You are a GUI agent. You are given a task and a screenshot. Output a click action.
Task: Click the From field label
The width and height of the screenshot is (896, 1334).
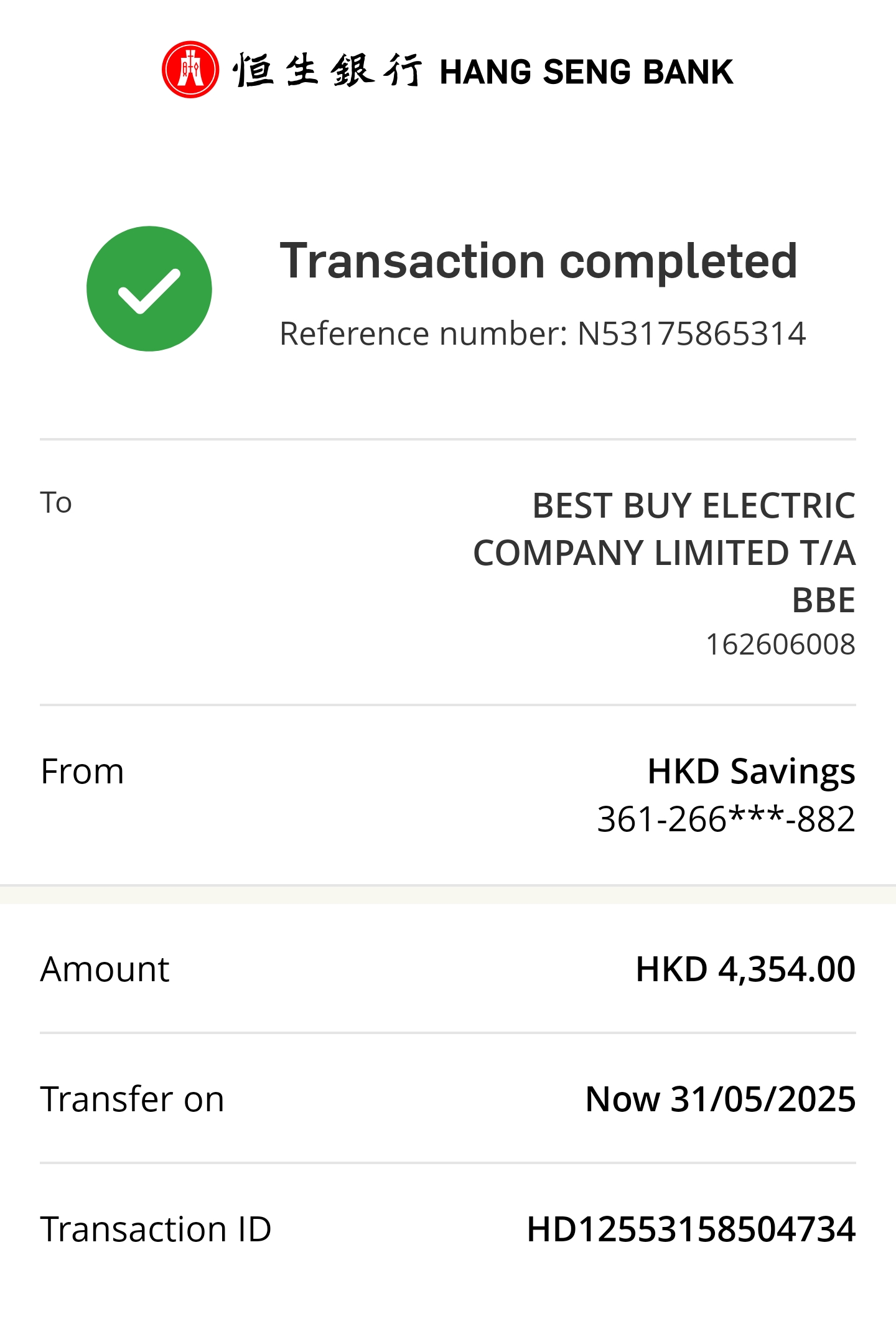(82, 772)
